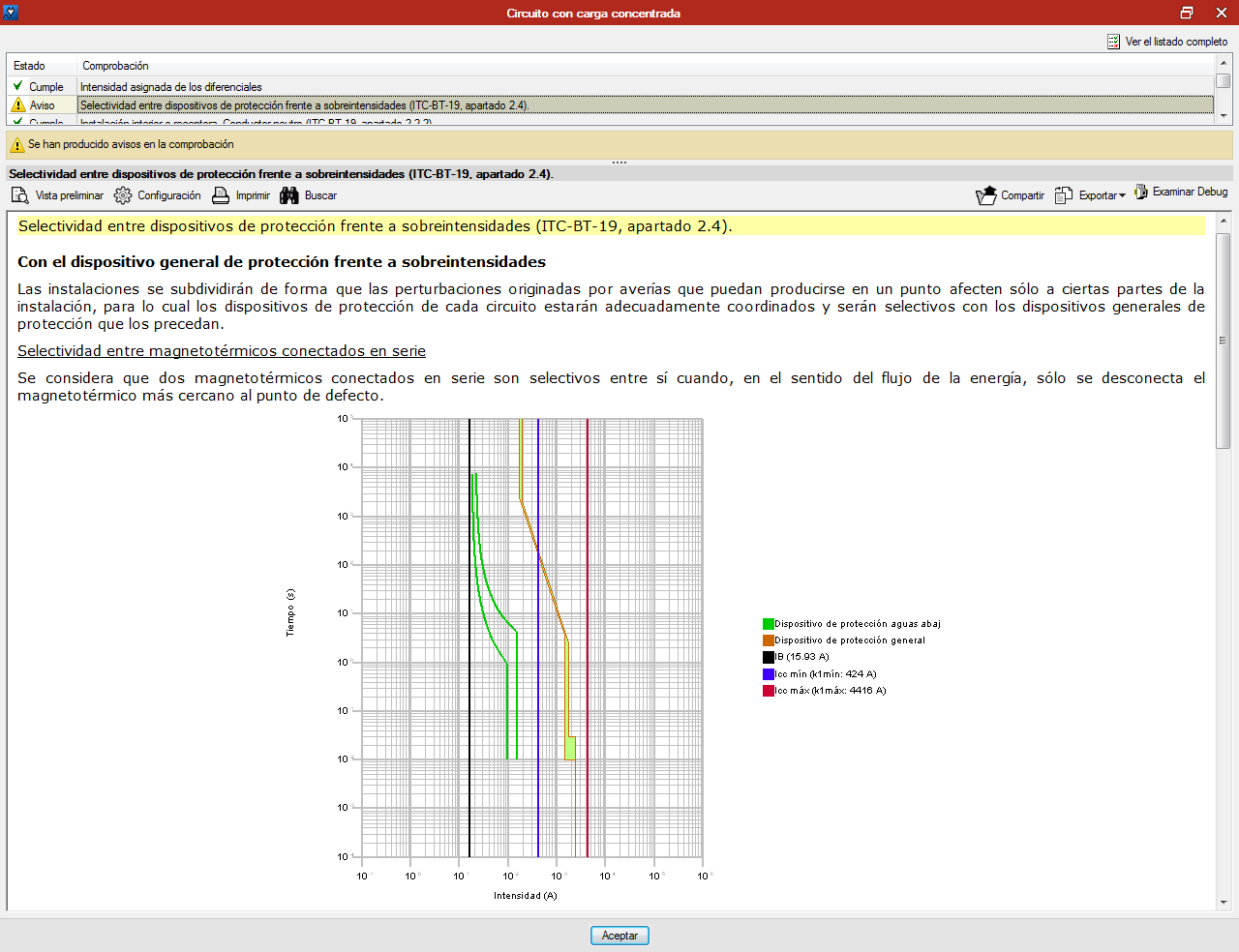Click the report pane scroll up arrow
Screen dimensions: 1239x952
[1224, 221]
